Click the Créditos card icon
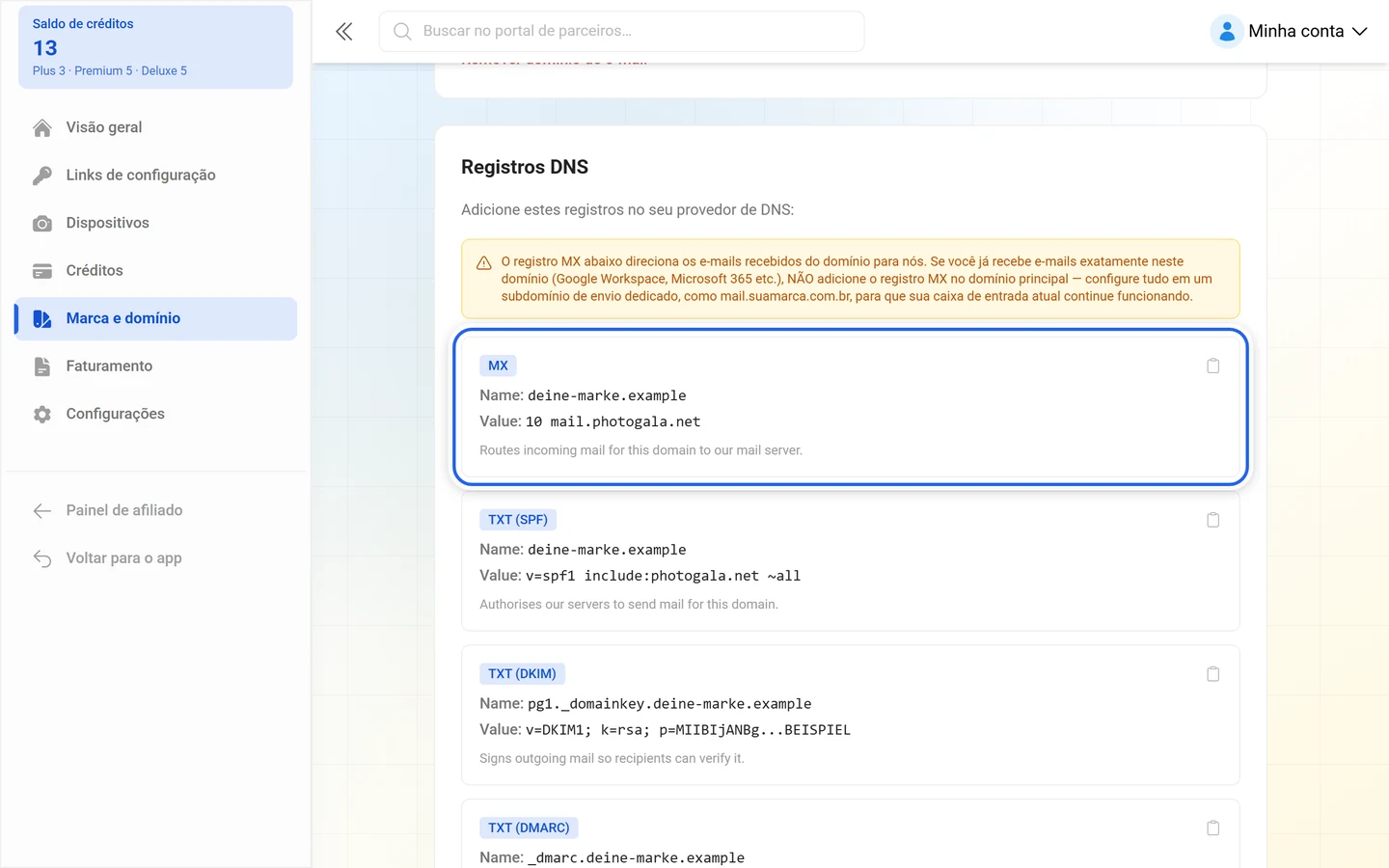Image resolution: width=1389 pixels, height=868 pixels. 42,271
